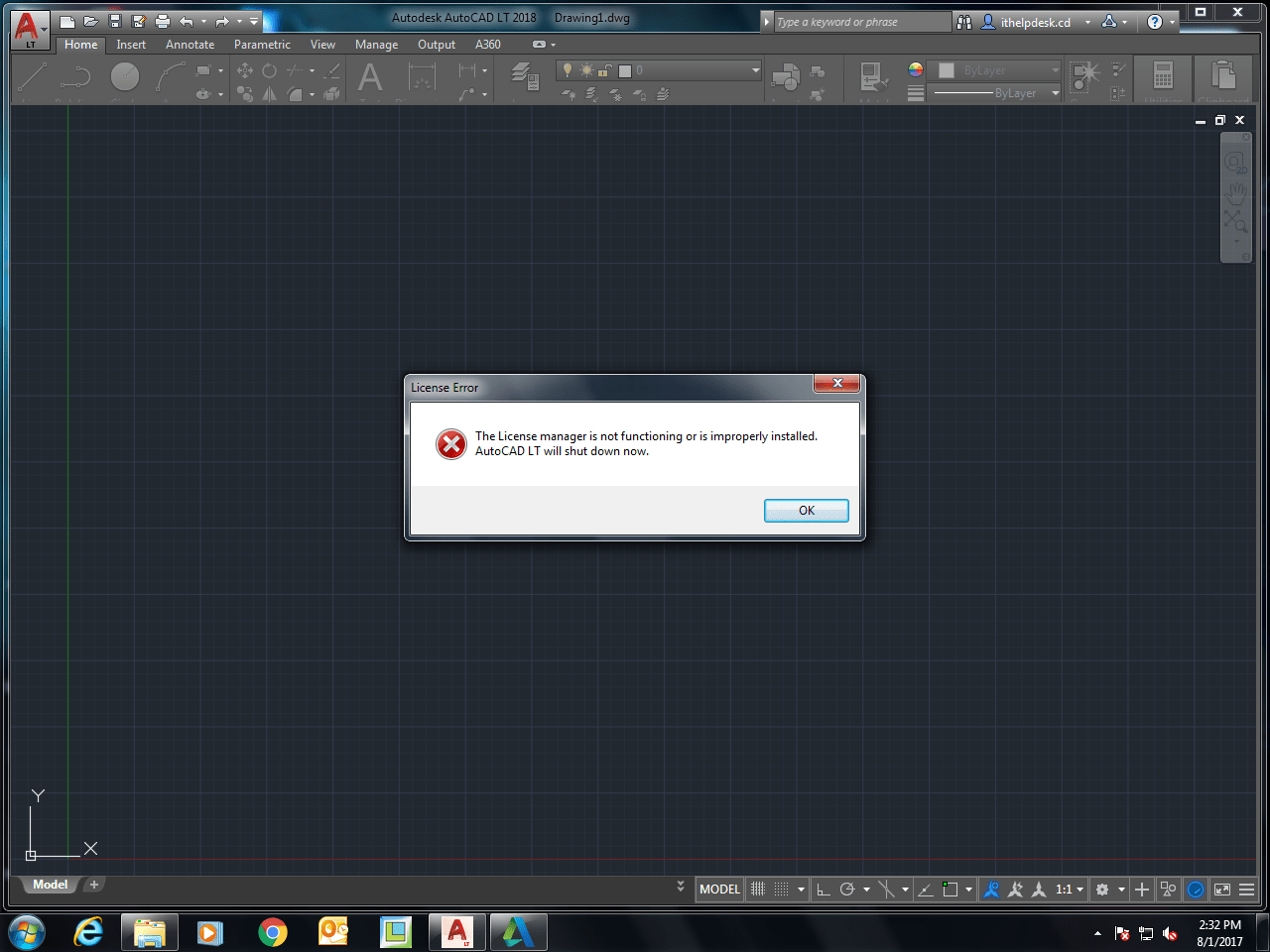Switch to the Annotate ribbon tab

[190, 45]
